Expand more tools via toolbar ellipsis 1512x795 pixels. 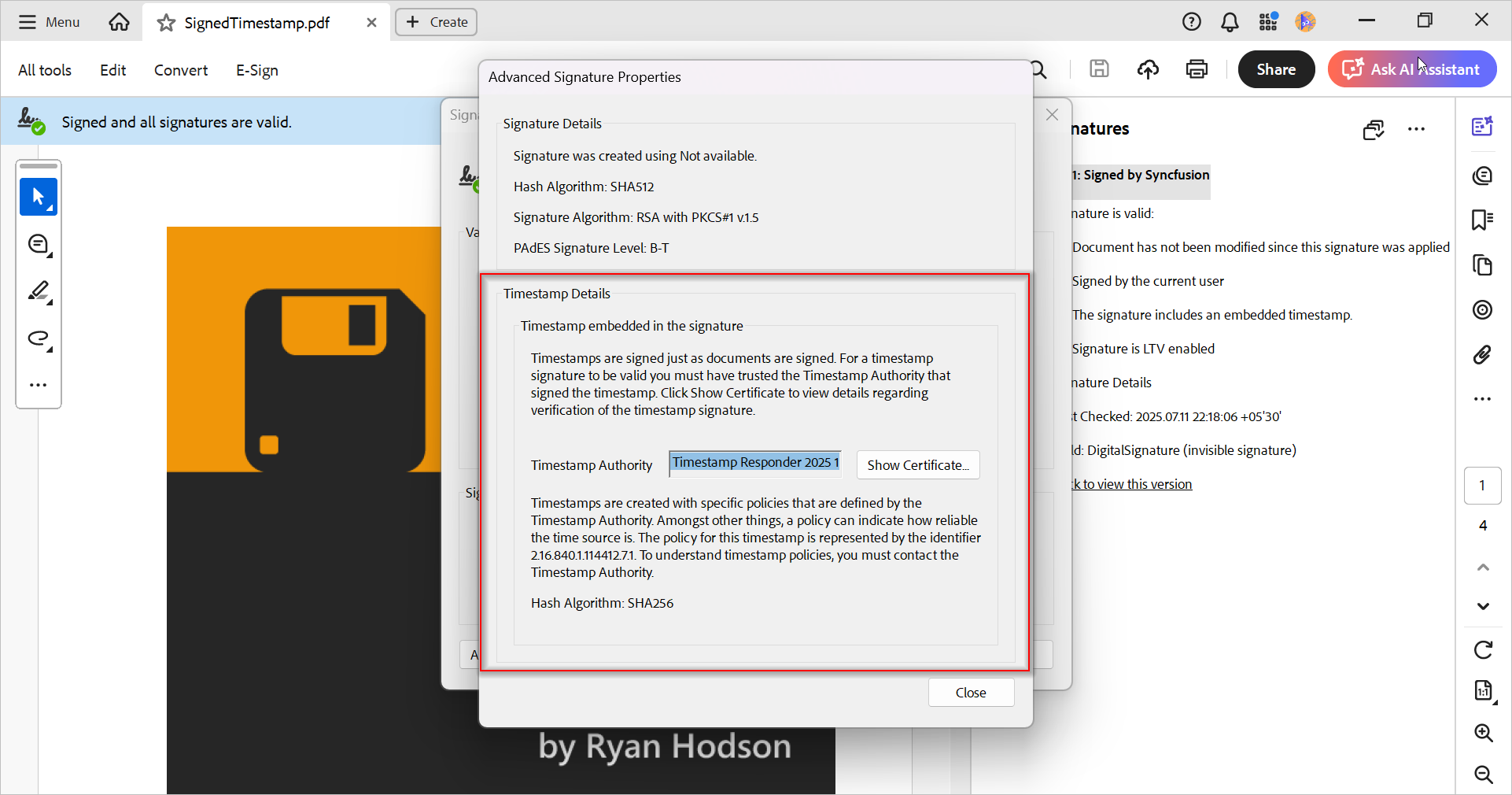tap(39, 385)
